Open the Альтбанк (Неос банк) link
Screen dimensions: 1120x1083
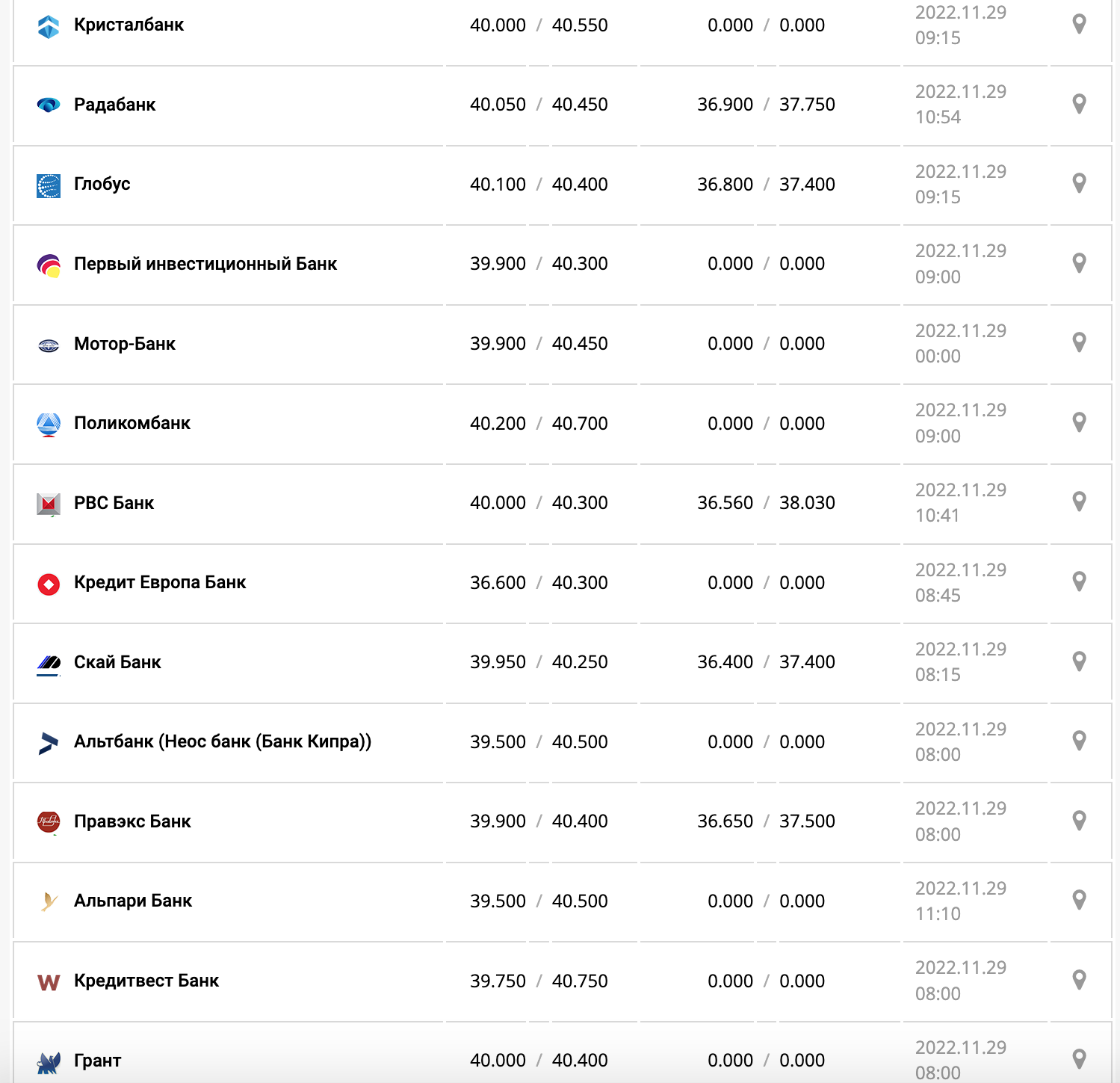(223, 741)
